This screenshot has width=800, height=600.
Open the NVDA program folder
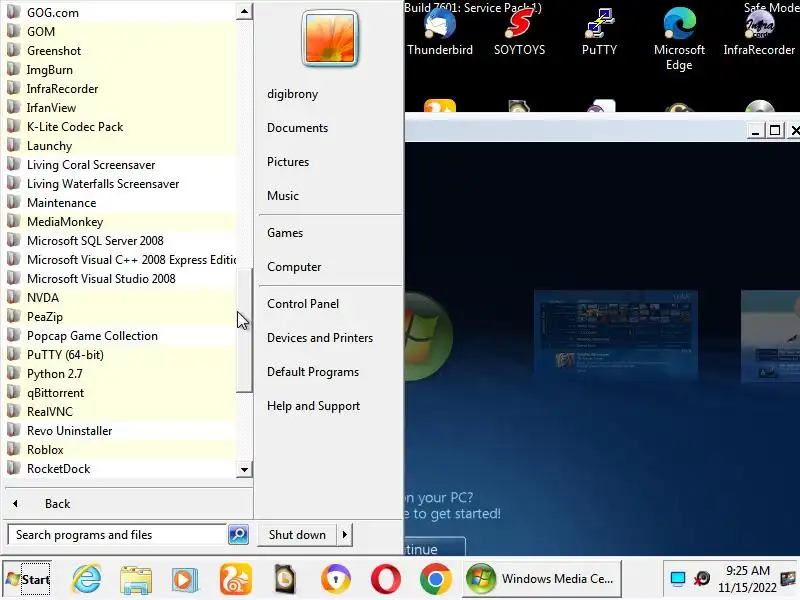[120, 297]
